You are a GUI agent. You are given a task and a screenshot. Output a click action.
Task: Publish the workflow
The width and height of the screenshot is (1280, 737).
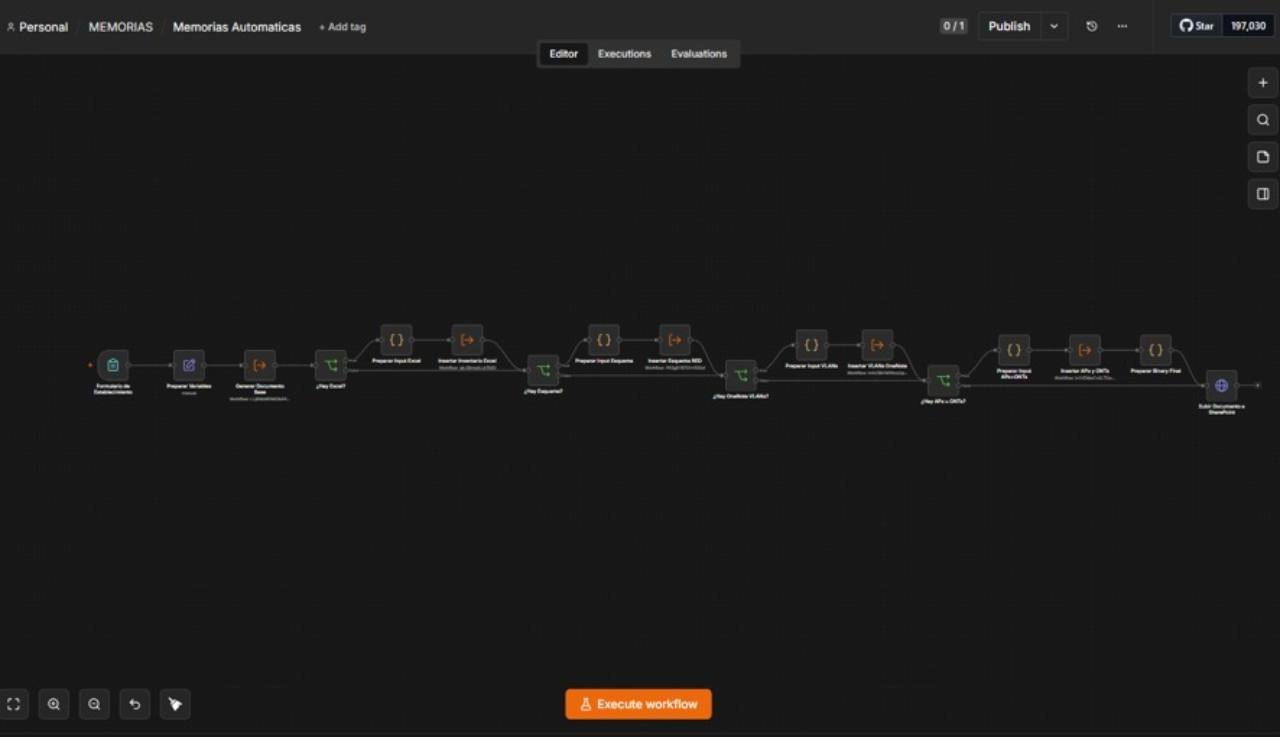tap(1009, 26)
